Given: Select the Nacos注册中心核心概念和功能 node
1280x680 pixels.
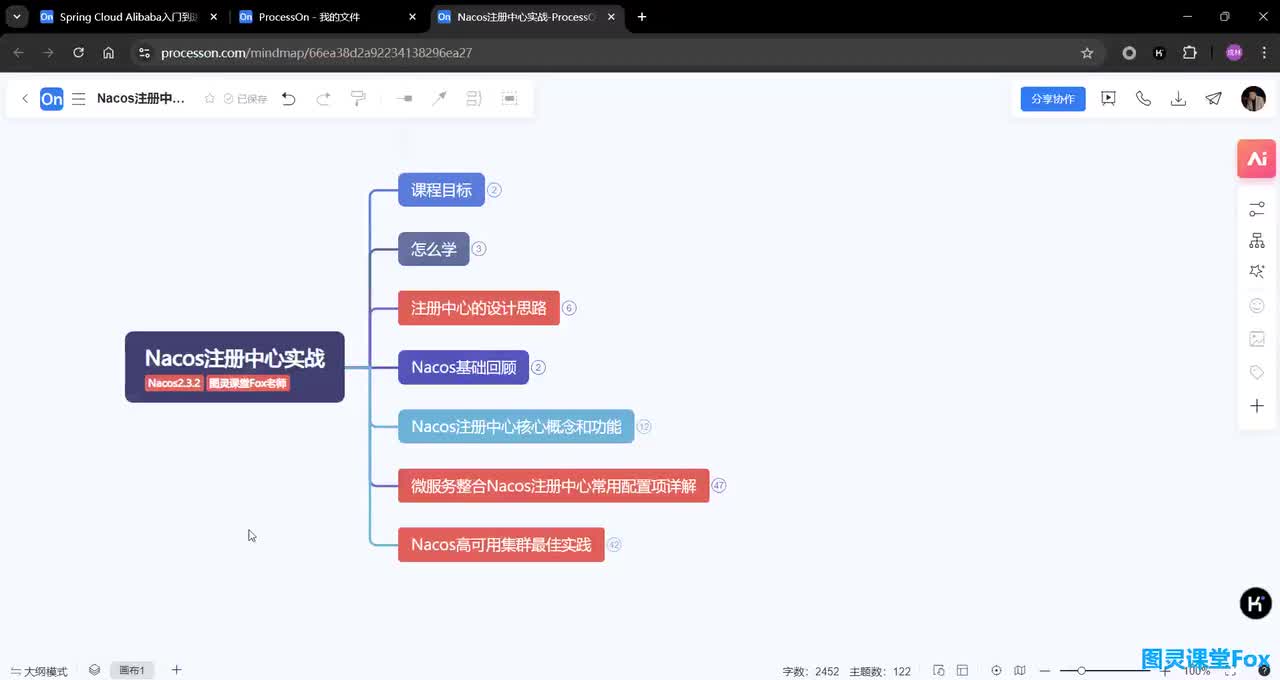Looking at the screenshot, I should 516,426.
